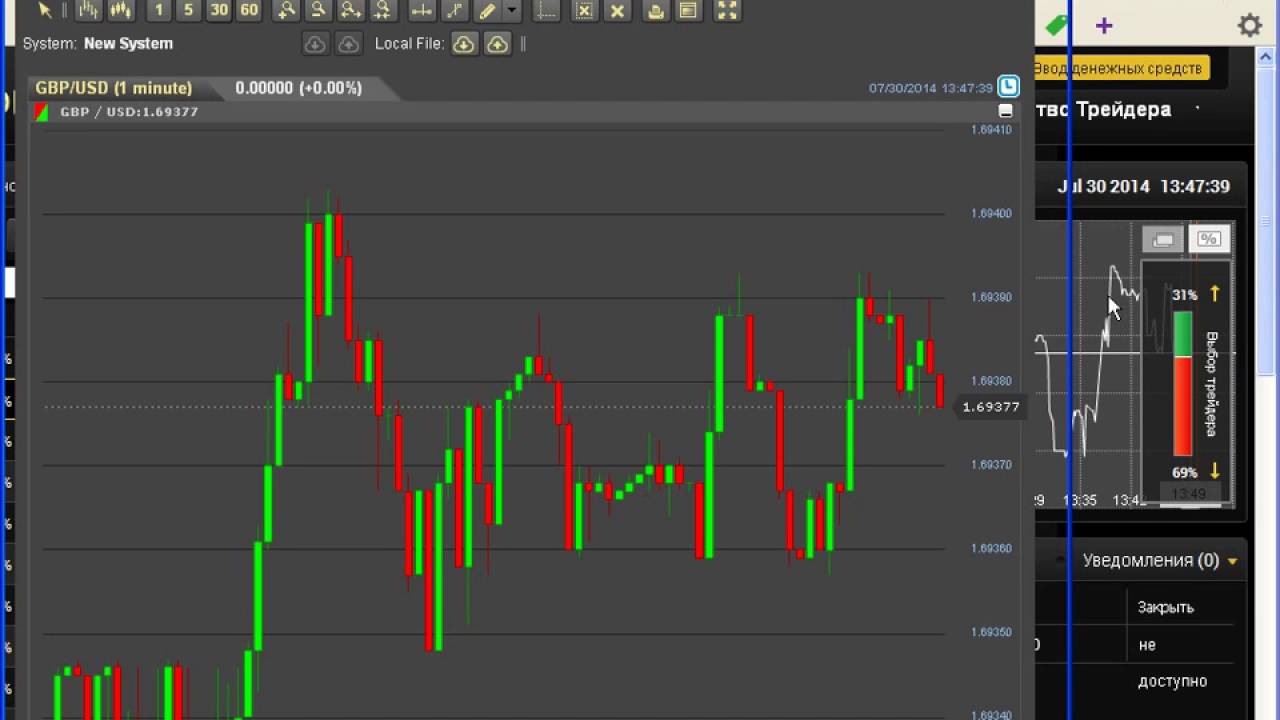Screen dimensions: 1280x720
Task: Click the Закрыть column header
Action: tap(1165, 607)
